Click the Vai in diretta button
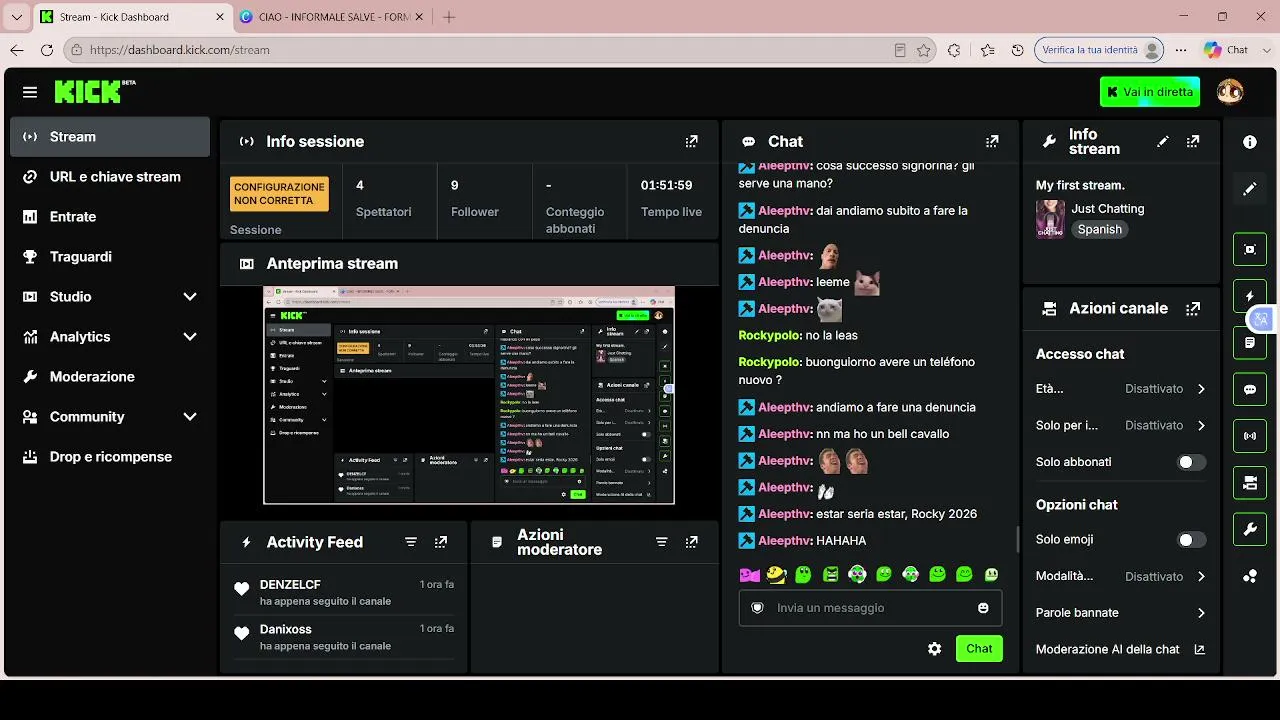1280x720 pixels. pyautogui.click(x=1150, y=92)
